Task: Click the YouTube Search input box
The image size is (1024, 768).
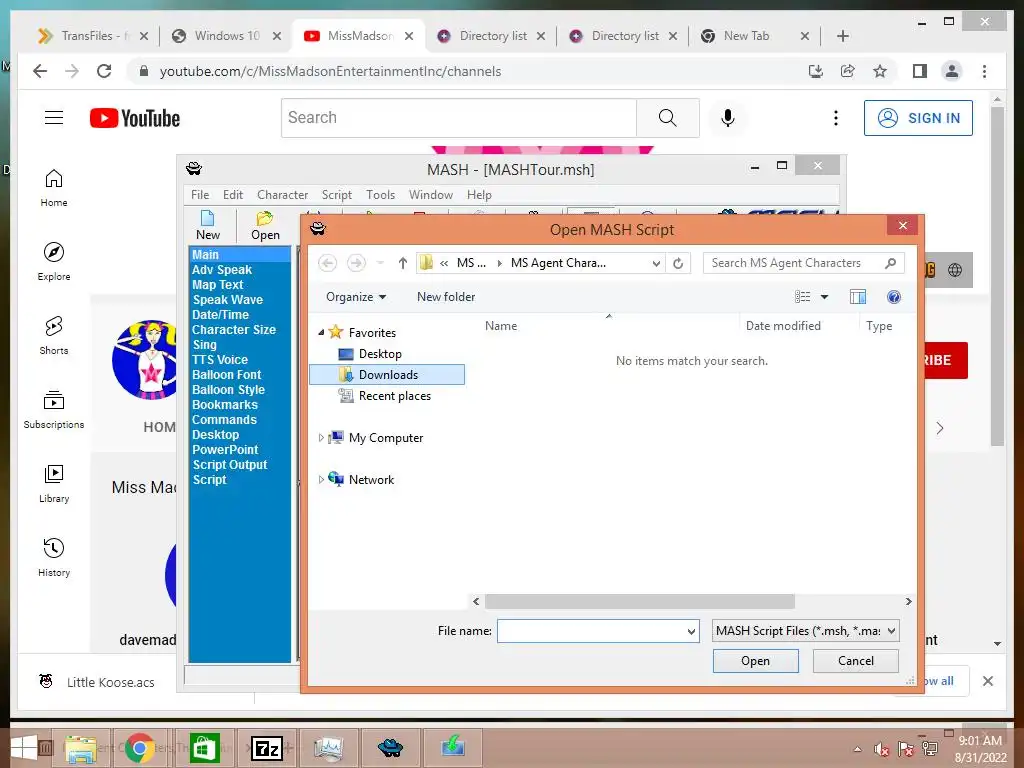Action: click(x=459, y=118)
